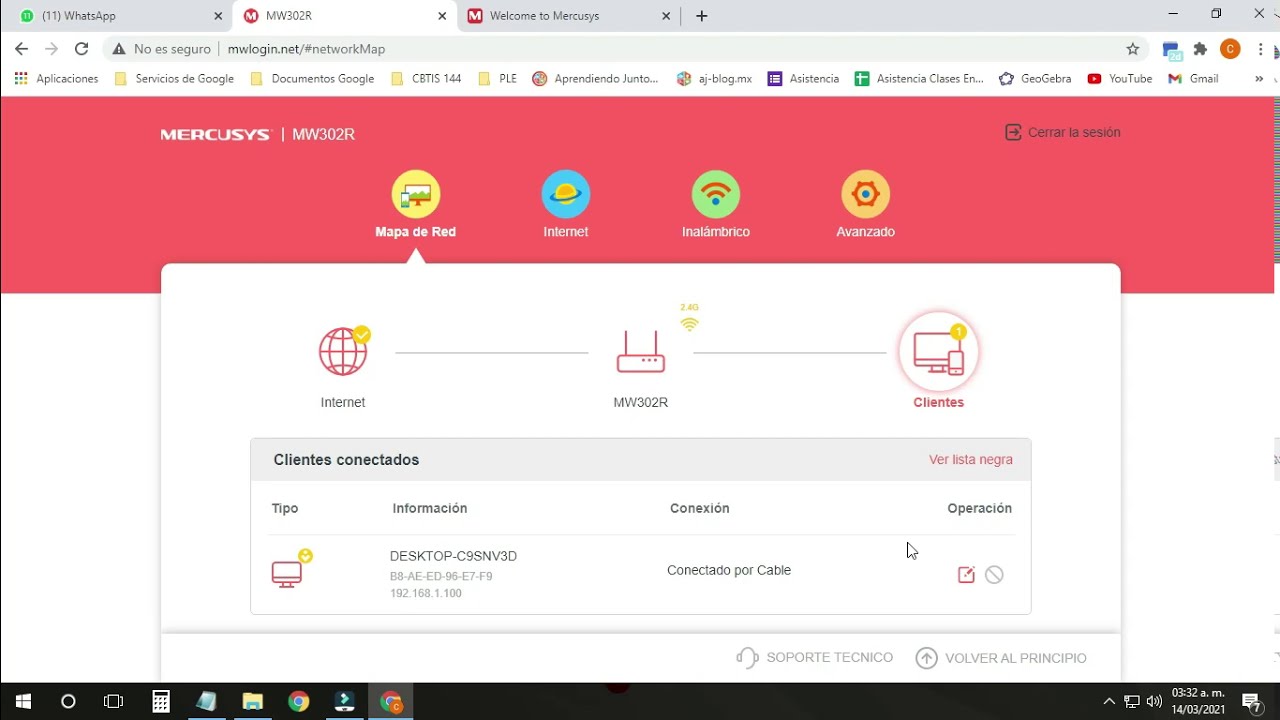Switch to the WhatsApp browser tab
The image size is (1280, 720).
120,16
